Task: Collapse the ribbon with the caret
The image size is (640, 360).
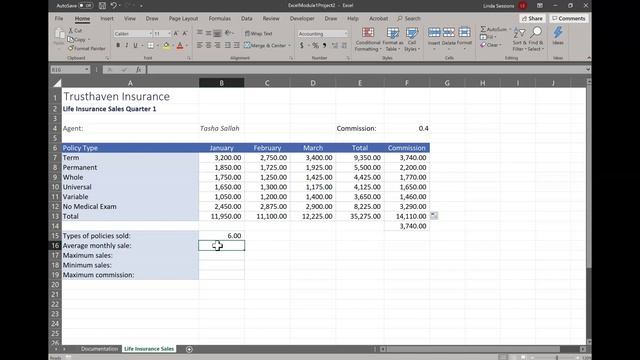Action: (x=589, y=58)
